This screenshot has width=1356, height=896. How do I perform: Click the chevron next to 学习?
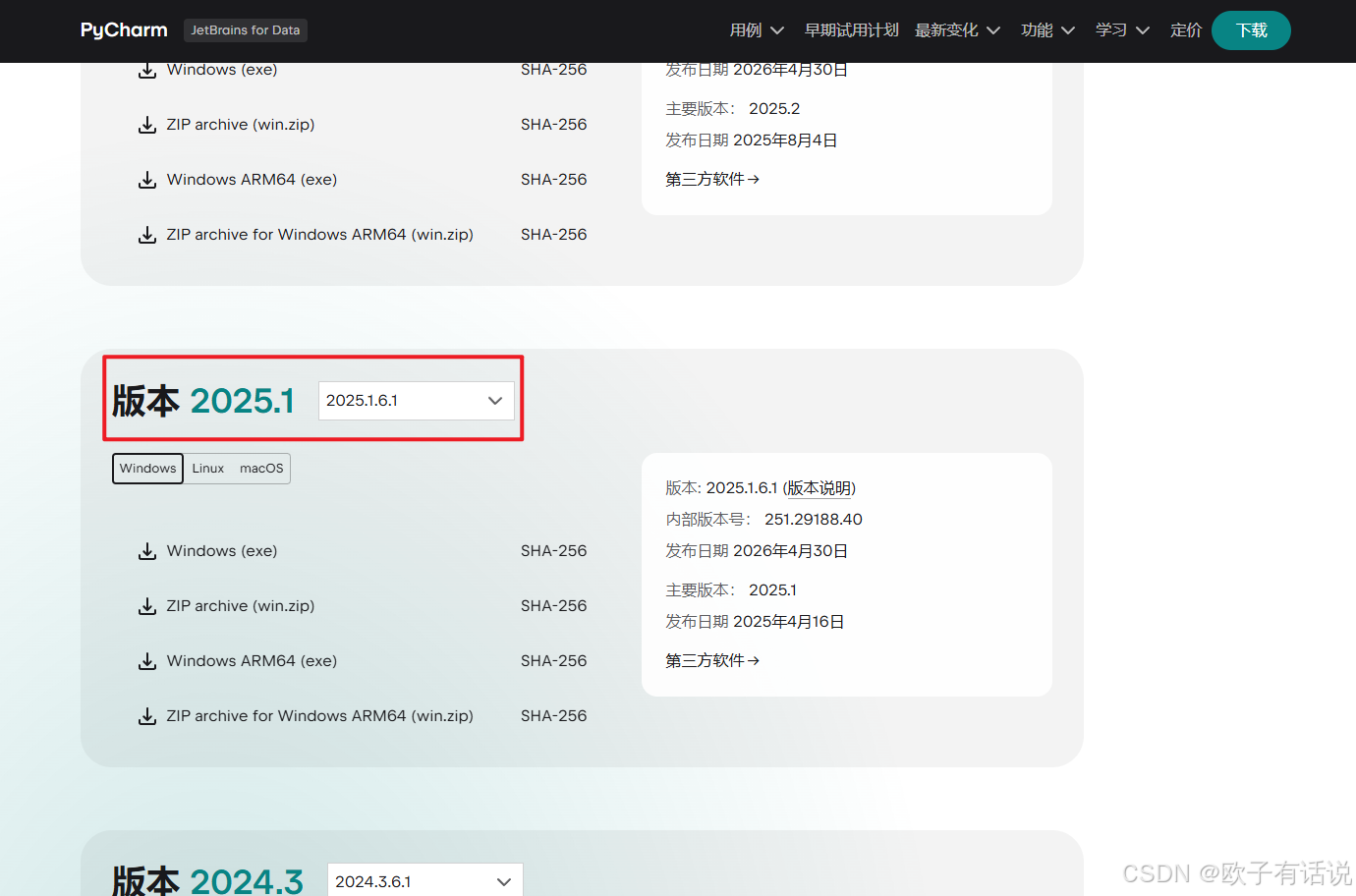1143,30
